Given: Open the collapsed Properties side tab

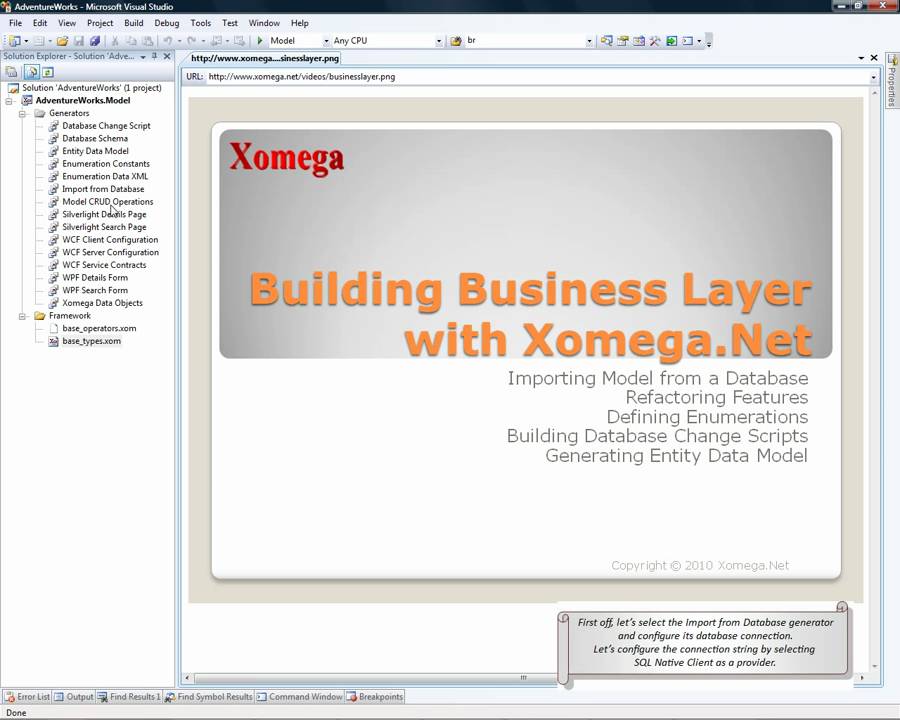Looking at the screenshot, I should click(x=892, y=80).
